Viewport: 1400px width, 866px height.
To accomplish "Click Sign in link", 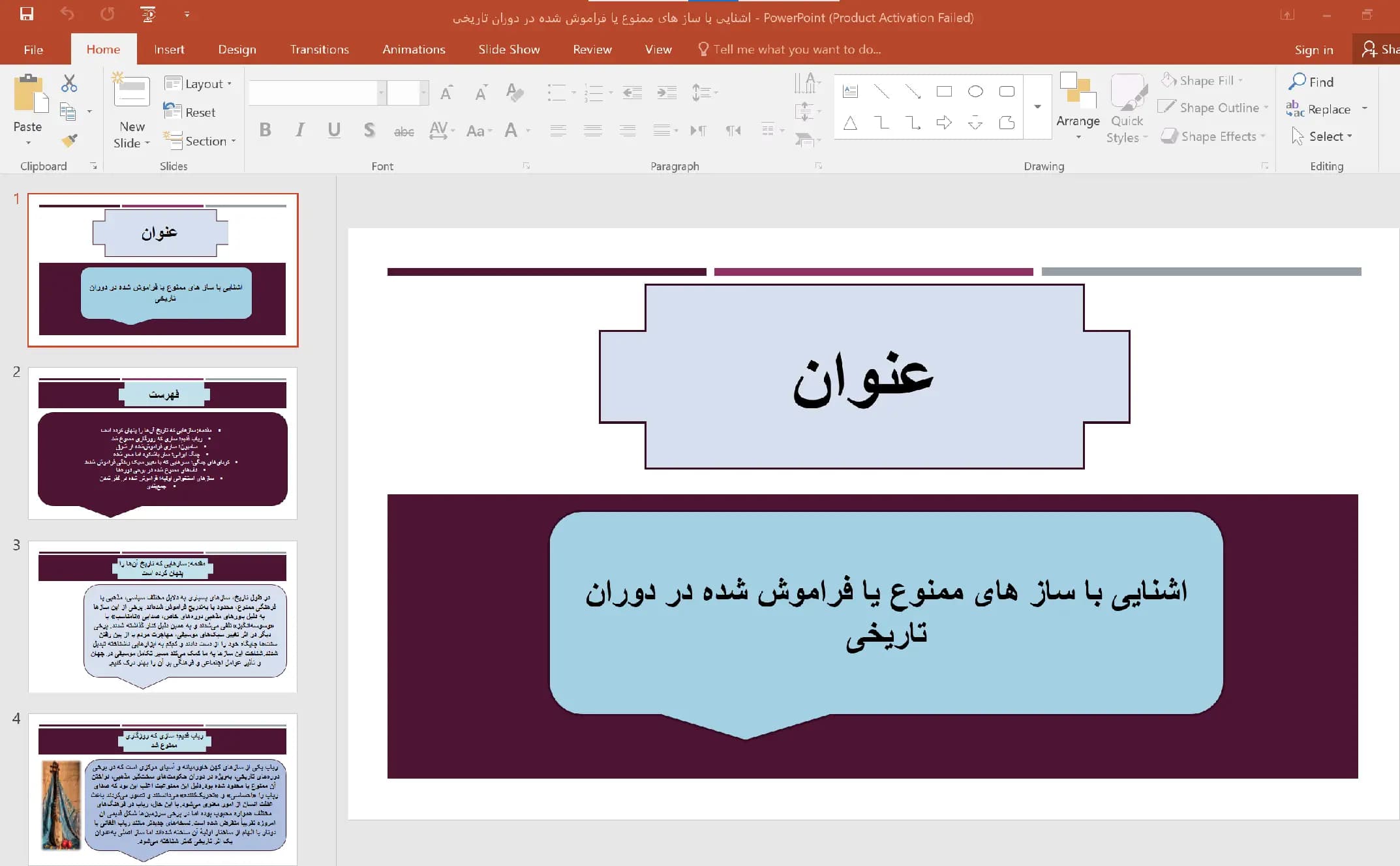I will (1313, 50).
